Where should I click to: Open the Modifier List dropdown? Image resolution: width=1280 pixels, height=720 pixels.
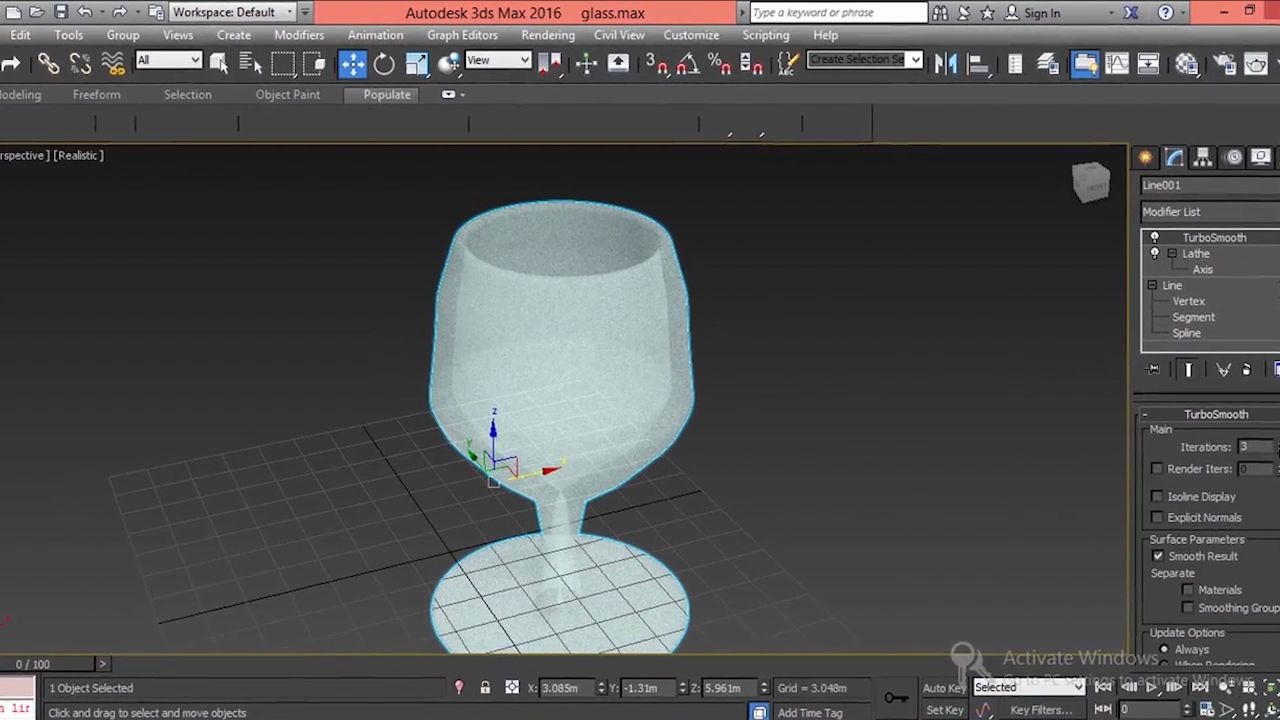click(x=1208, y=211)
